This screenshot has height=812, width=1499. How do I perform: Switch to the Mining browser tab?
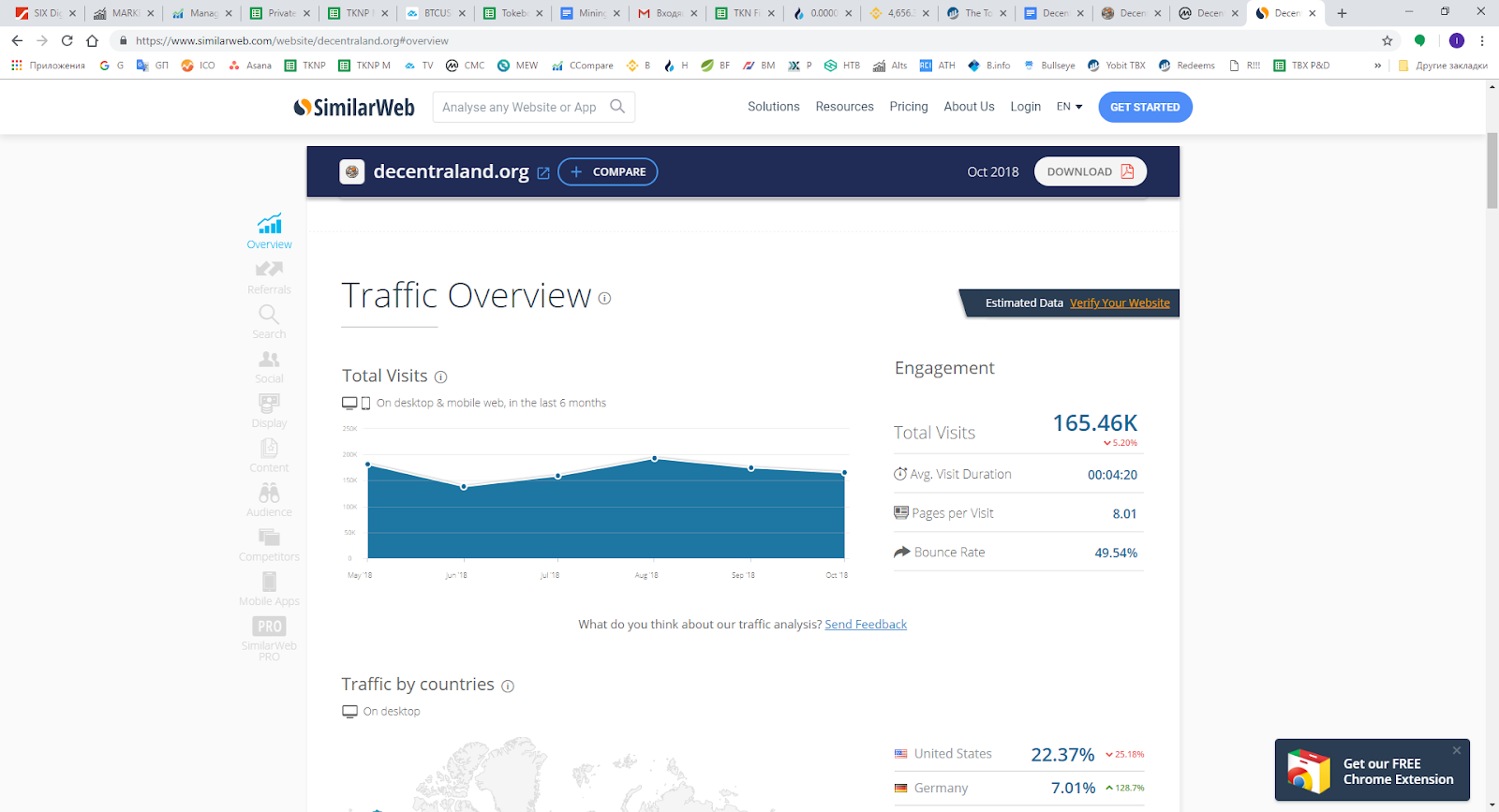[590, 13]
